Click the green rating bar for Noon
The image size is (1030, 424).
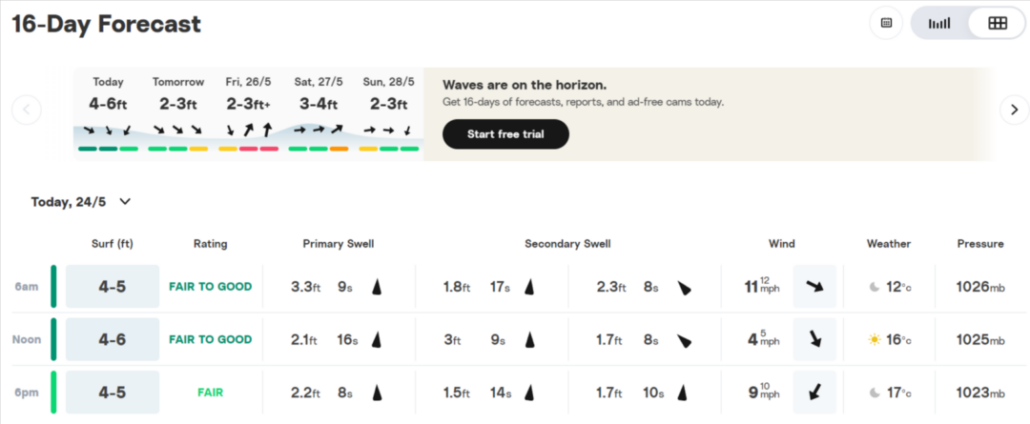pyautogui.click(x=54, y=339)
